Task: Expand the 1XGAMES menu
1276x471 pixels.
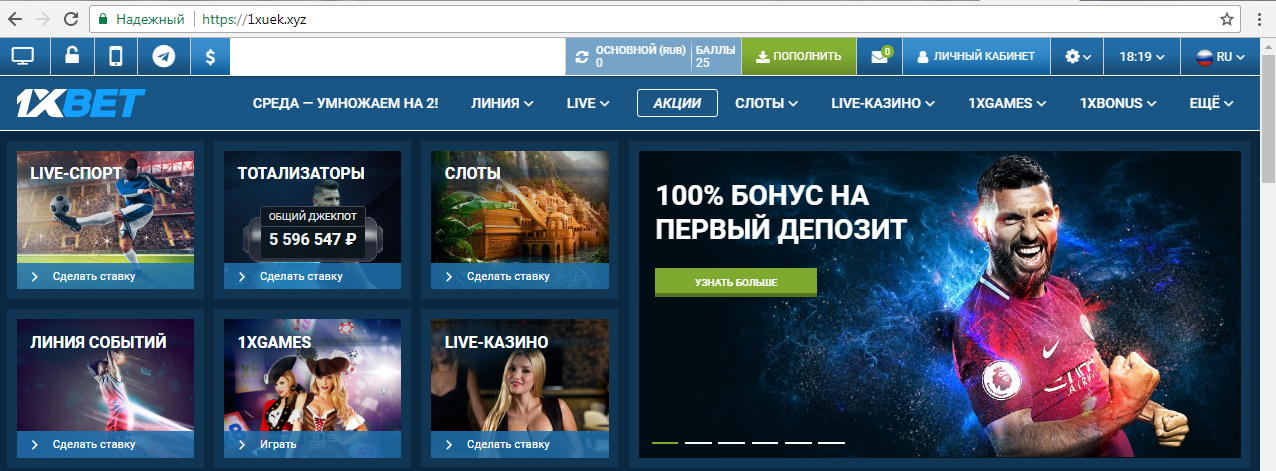Action: click(1007, 103)
